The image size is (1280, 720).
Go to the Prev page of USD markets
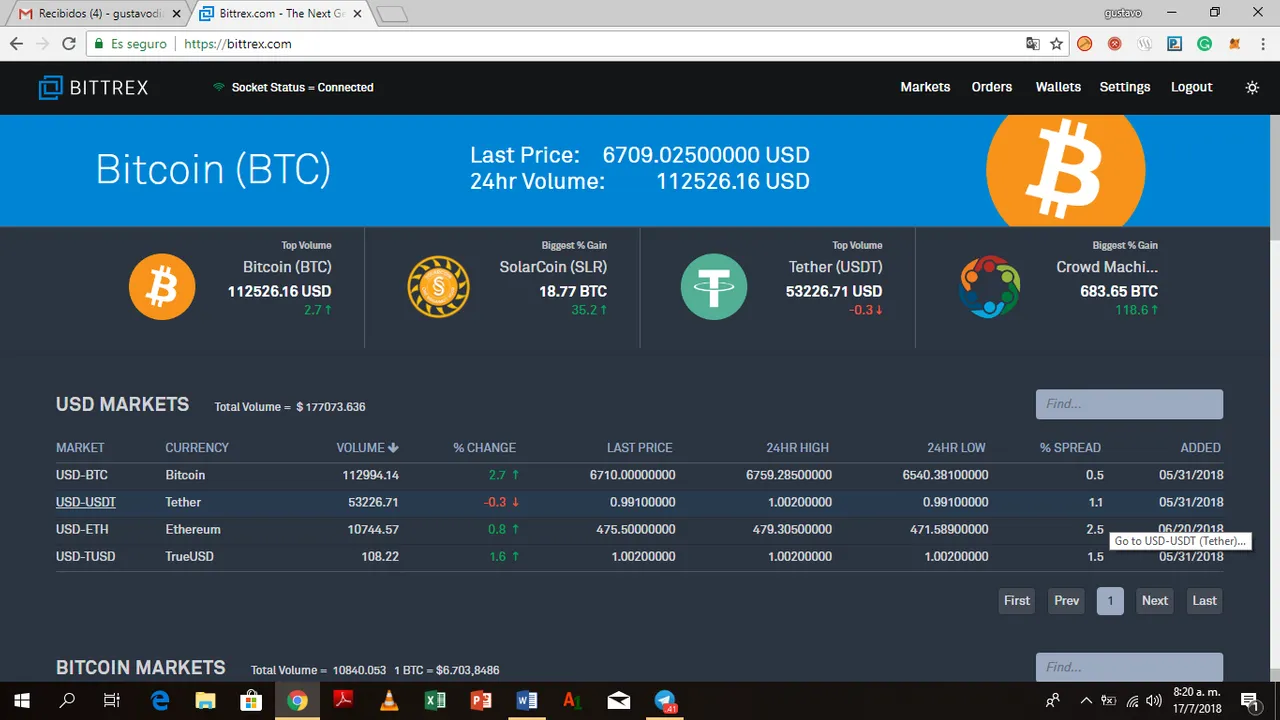(1067, 601)
